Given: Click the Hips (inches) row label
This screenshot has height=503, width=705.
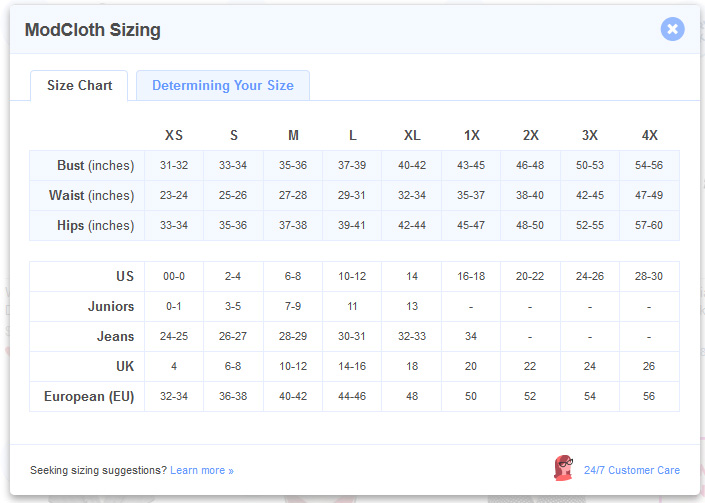Looking at the screenshot, I should (x=95, y=225).
